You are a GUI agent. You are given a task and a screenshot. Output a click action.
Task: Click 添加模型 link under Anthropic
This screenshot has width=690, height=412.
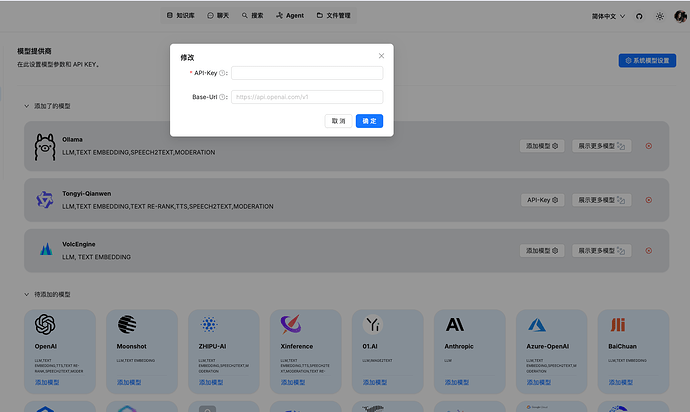coord(457,382)
